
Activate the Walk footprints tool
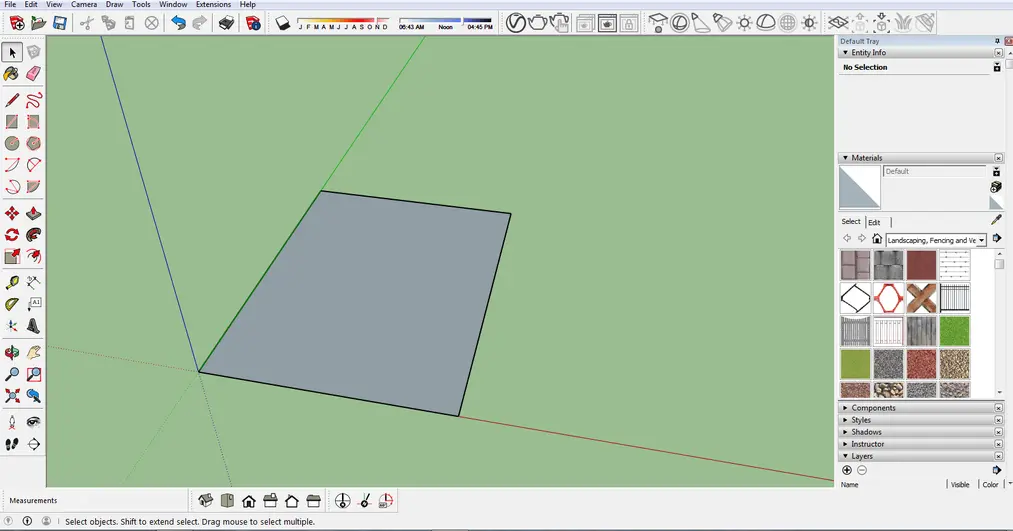coord(12,444)
